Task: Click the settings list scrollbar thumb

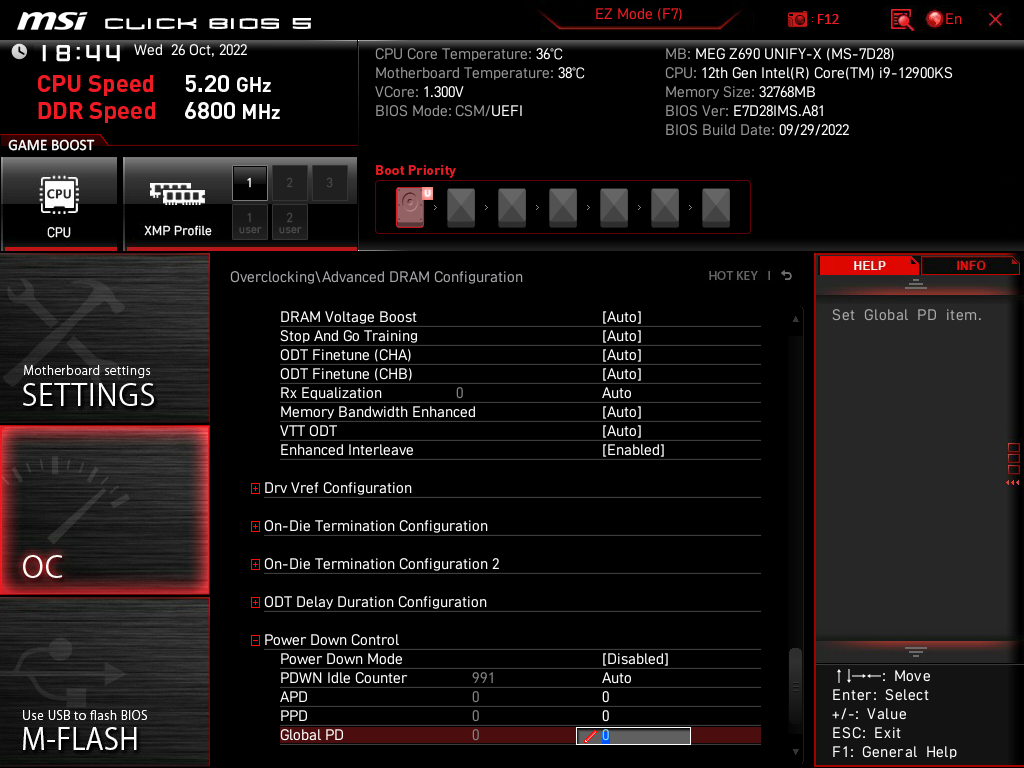Action: point(795,685)
